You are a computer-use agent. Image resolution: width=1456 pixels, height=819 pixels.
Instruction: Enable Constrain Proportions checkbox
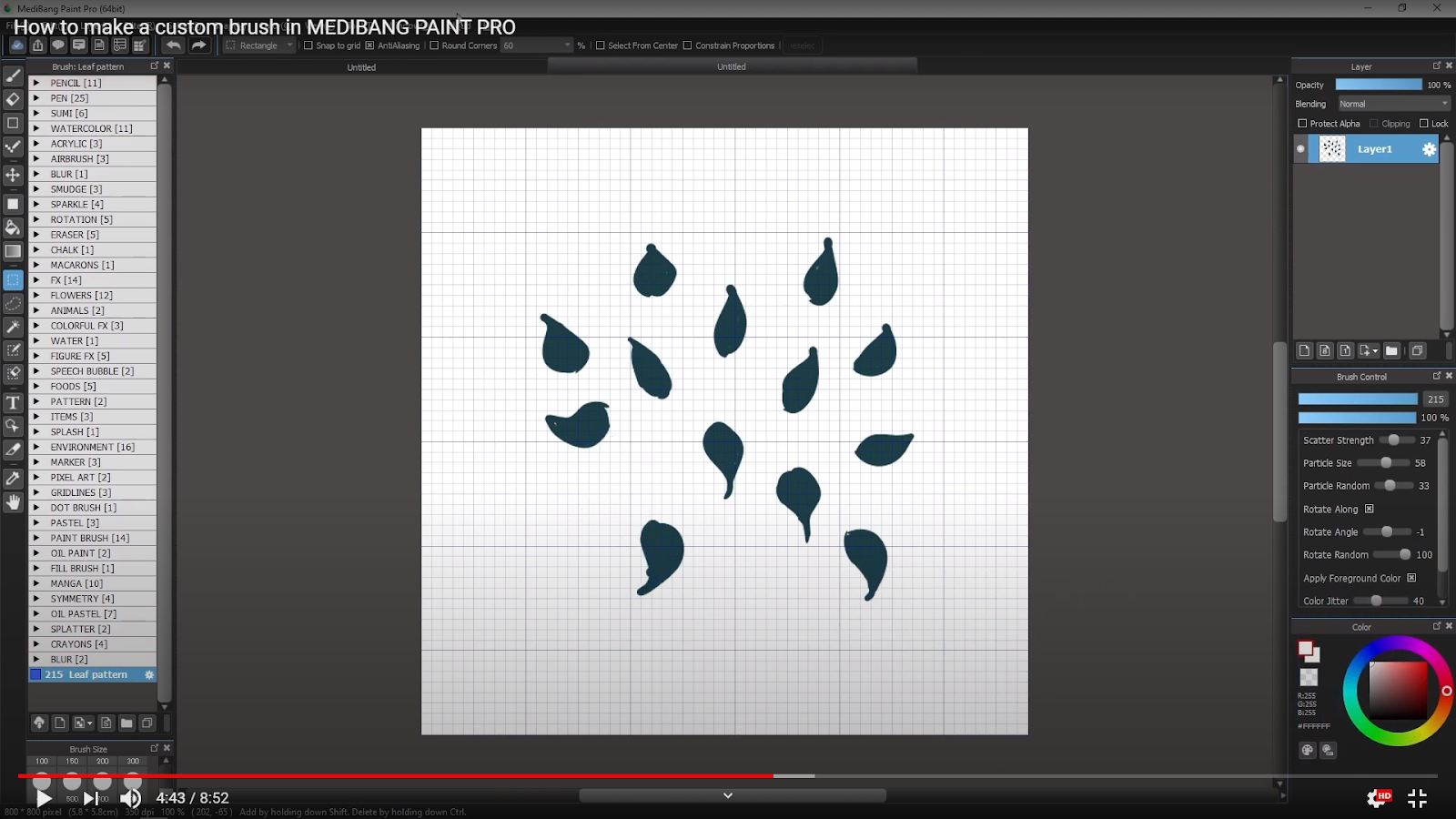(687, 45)
